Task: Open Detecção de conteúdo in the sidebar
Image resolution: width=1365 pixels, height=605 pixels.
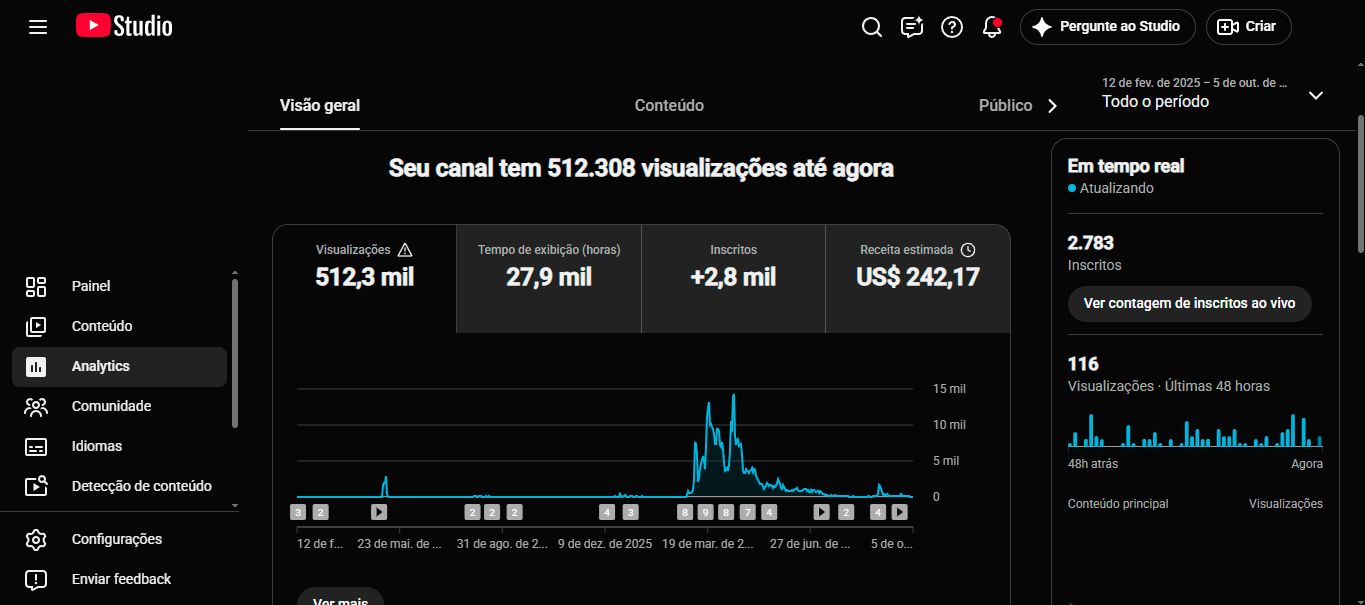Action: (119, 486)
